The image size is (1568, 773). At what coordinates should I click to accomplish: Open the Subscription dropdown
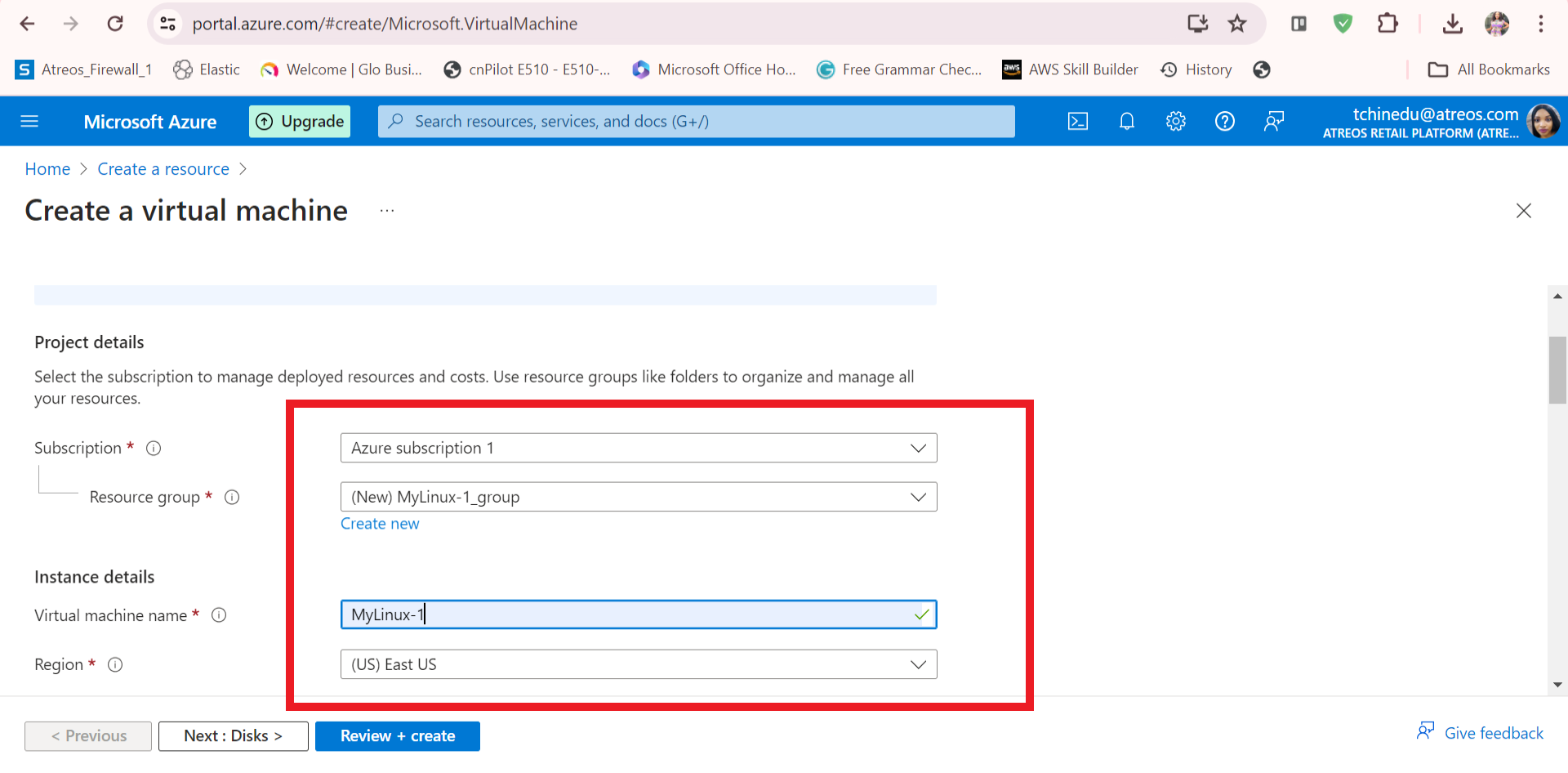click(639, 448)
